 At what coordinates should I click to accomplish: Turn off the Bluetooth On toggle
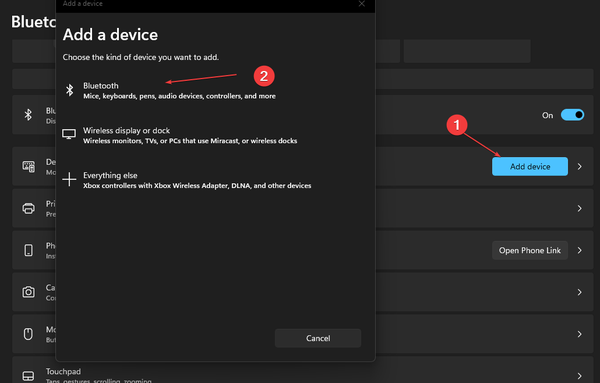coord(572,115)
